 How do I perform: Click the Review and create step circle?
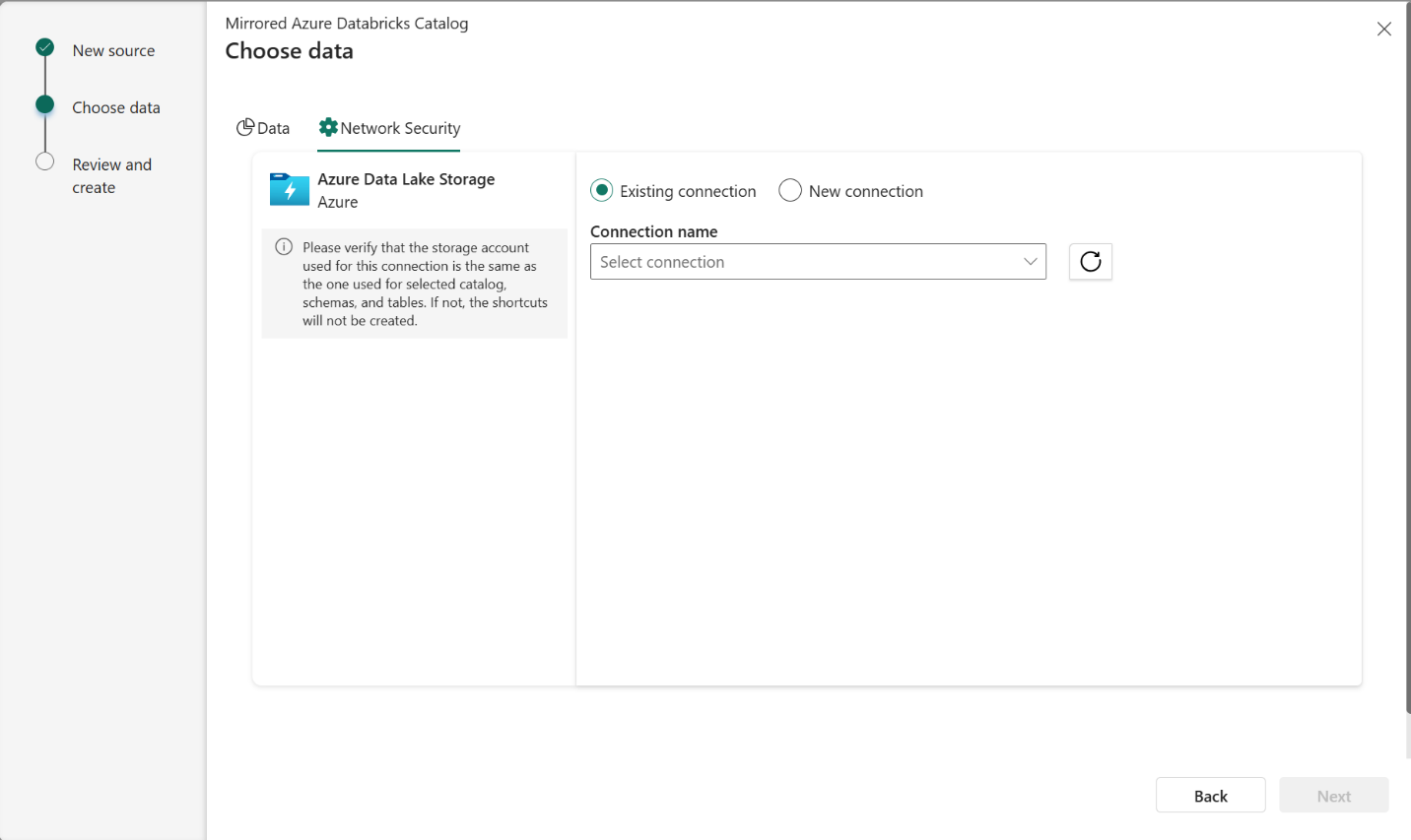44,162
